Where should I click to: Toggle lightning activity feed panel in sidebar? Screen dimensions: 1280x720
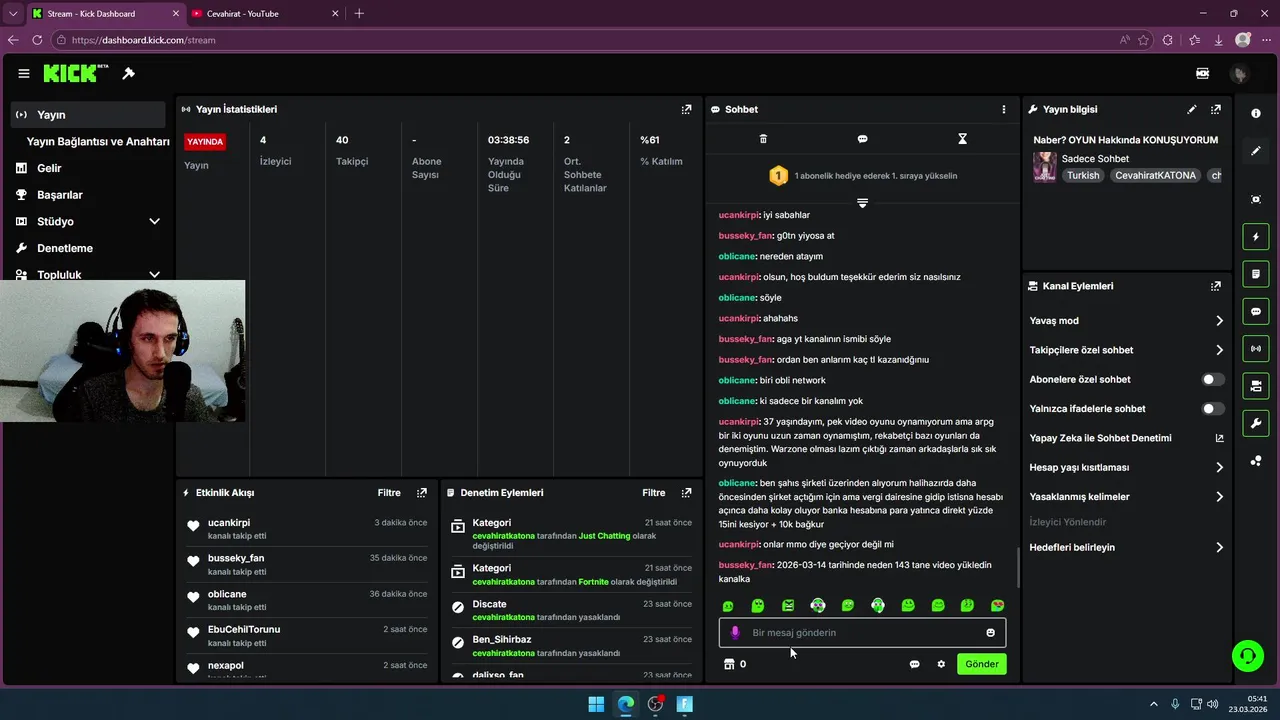[x=1256, y=237]
